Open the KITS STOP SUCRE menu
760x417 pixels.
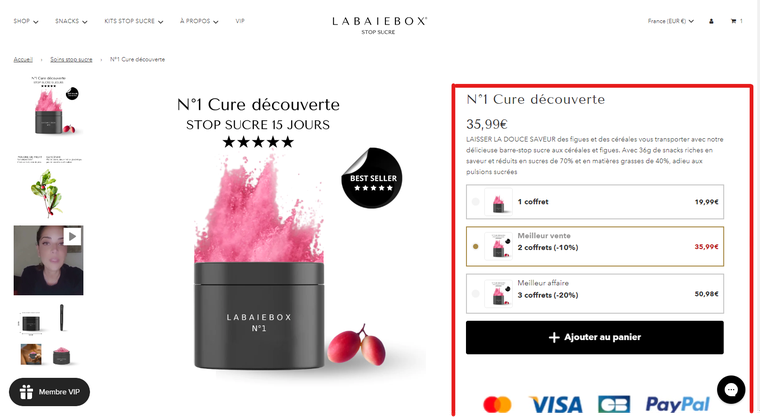click(134, 21)
